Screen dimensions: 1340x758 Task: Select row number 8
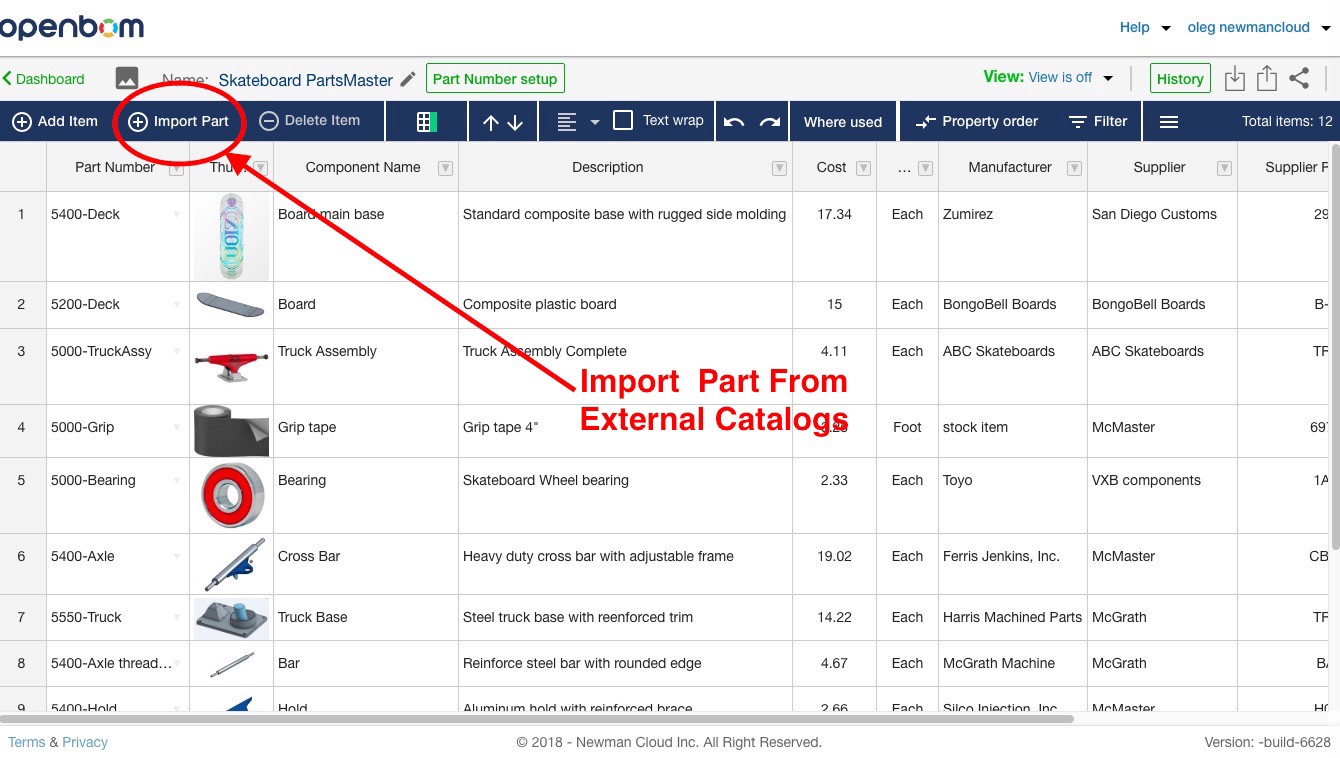point(22,663)
